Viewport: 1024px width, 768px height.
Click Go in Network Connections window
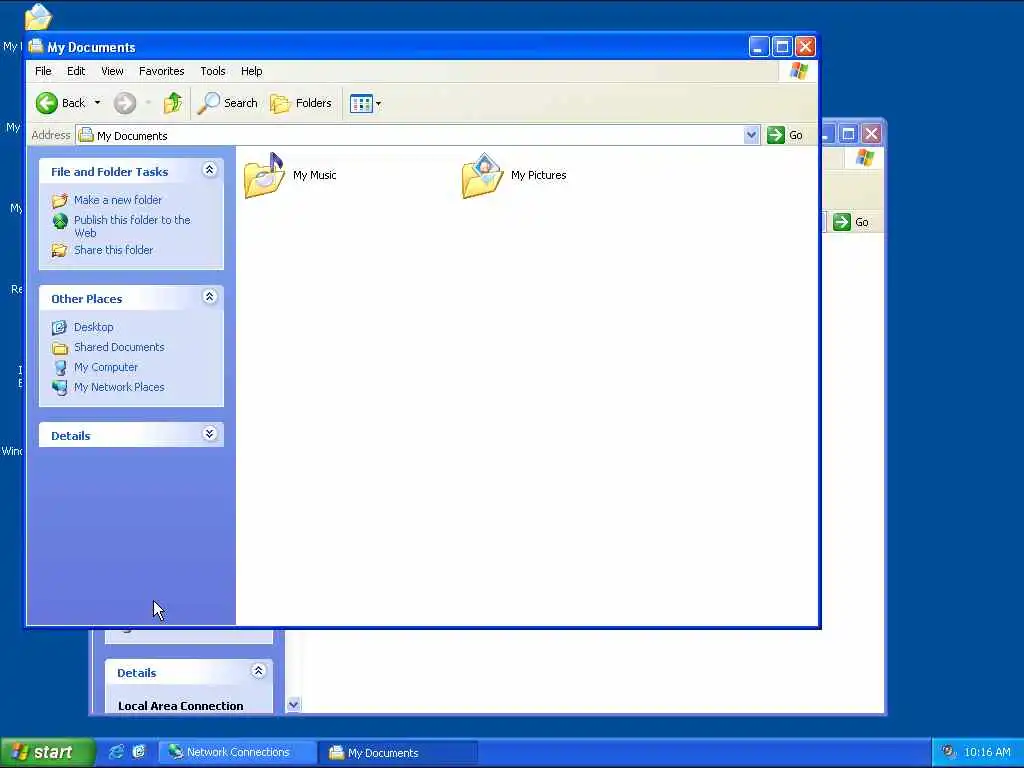pyautogui.click(x=851, y=222)
